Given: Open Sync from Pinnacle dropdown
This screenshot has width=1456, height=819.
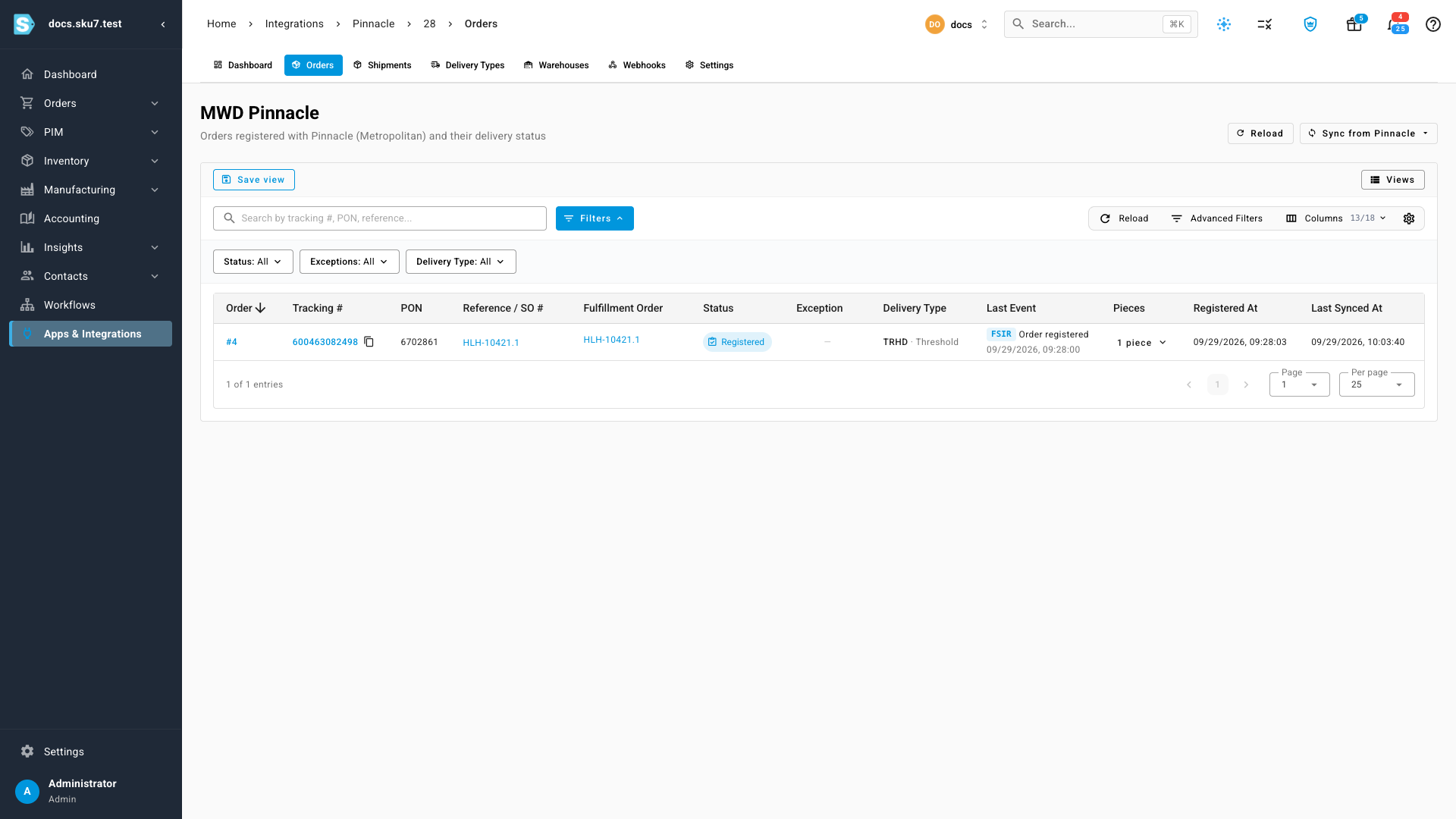Looking at the screenshot, I should pyautogui.click(x=1368, y=133).
